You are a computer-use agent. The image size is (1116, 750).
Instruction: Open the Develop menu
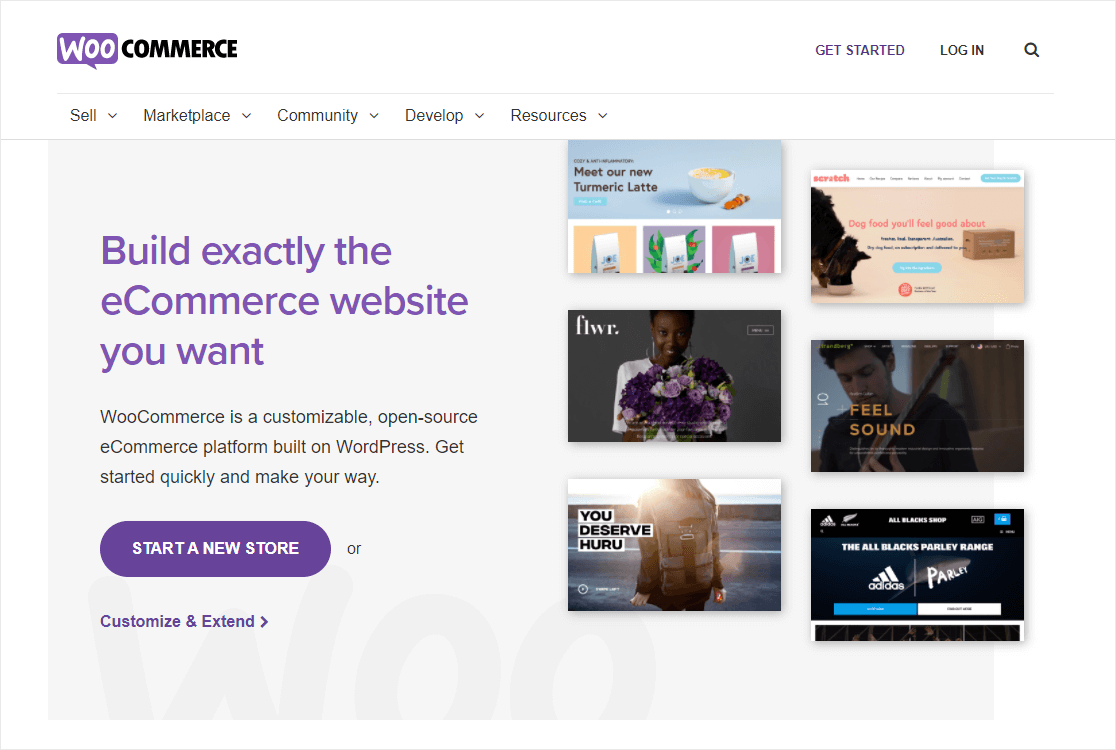pos(433,115)
